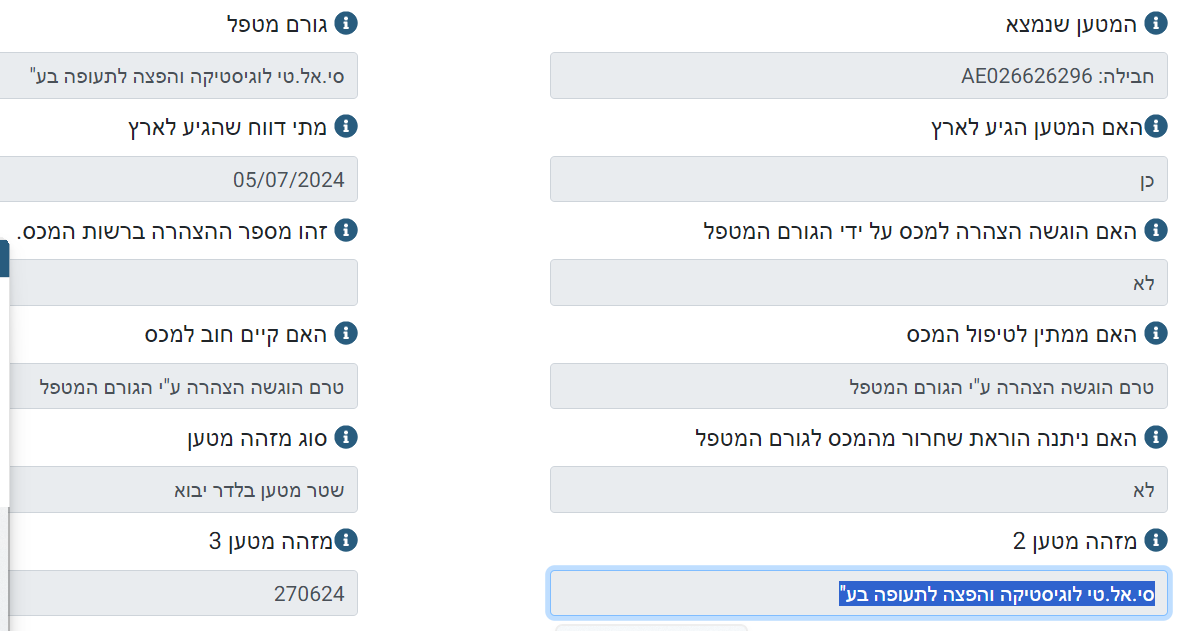Click info icon beside "מתי דווח שהגיע לארץ"

point(346,127)
